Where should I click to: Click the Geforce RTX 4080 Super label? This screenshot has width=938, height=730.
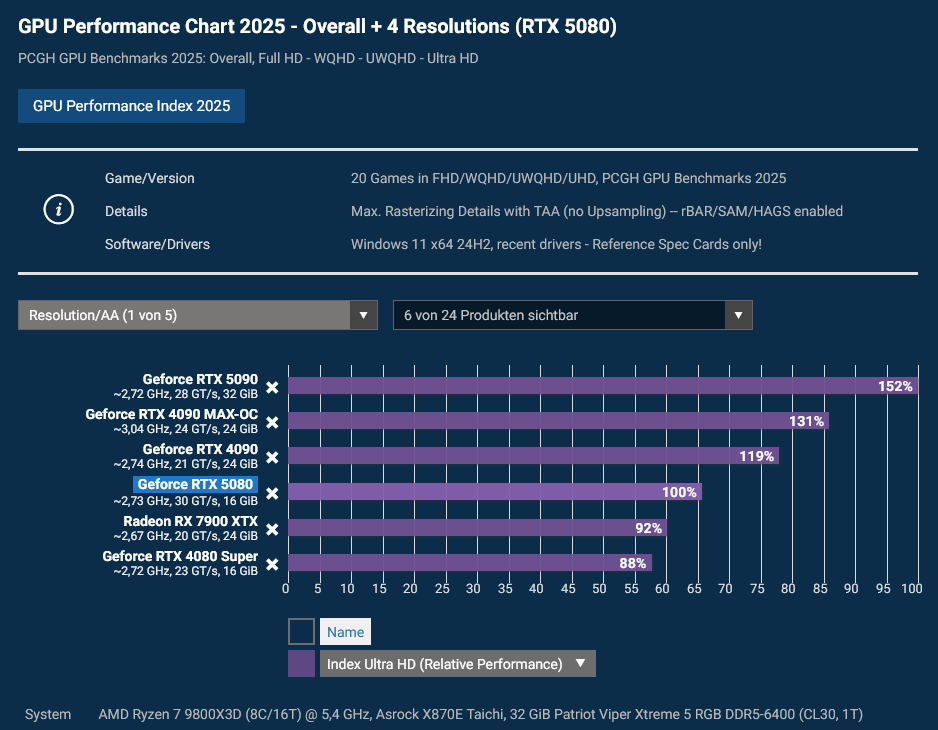coord(180,556)
